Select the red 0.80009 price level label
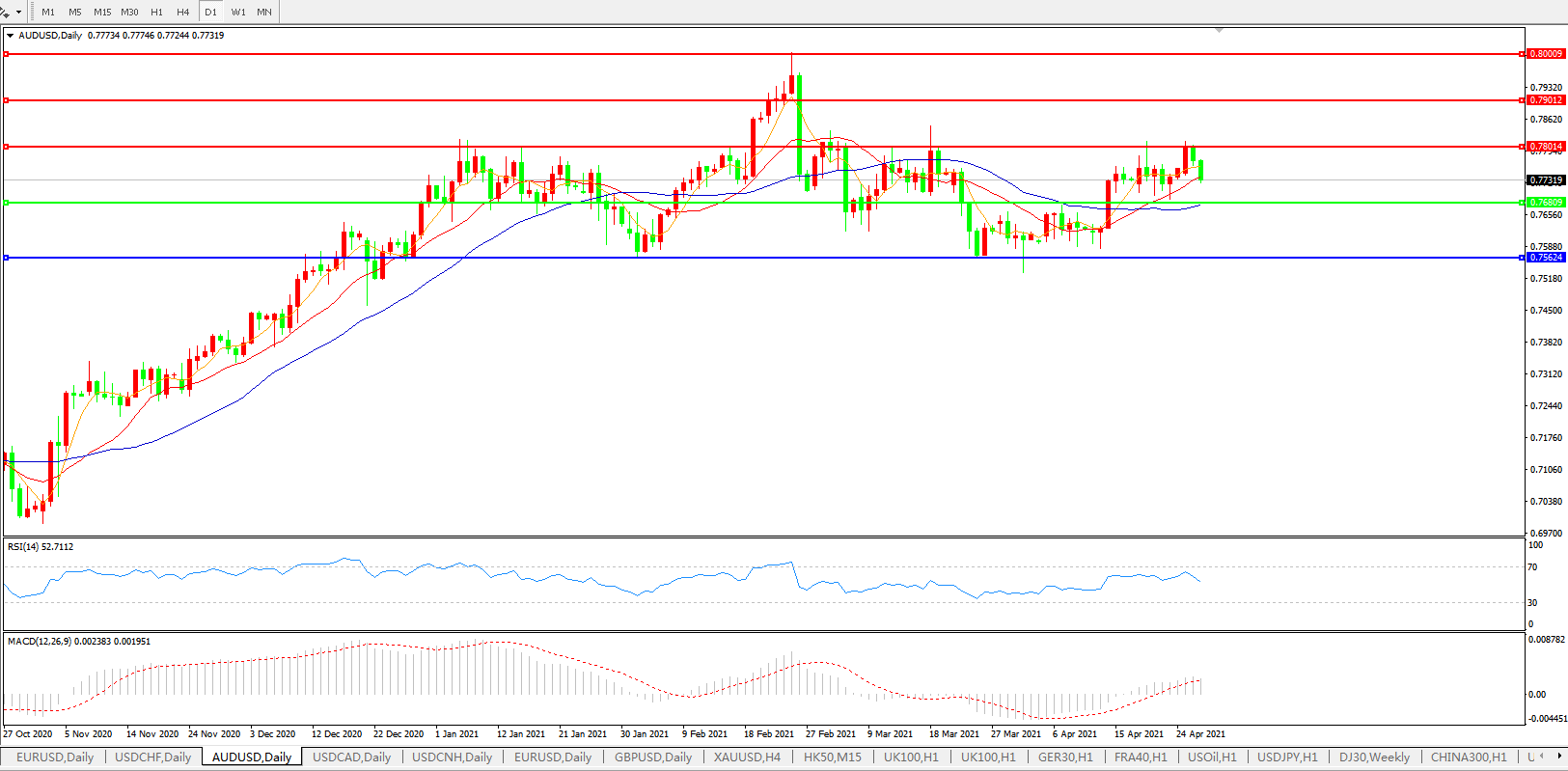 click(1546, 54)
